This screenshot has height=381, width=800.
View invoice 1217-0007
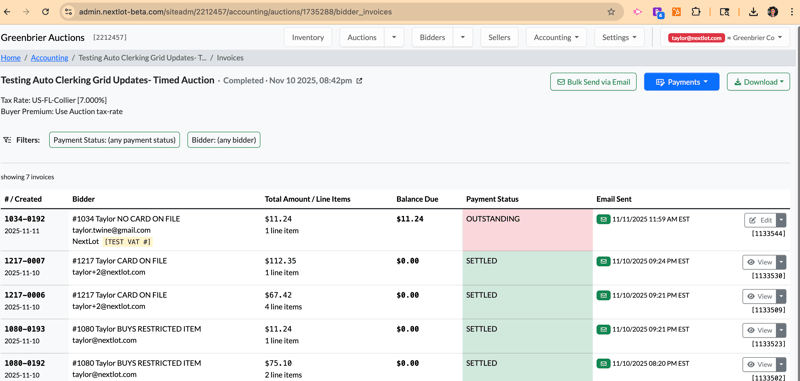(x=759, y=262)
